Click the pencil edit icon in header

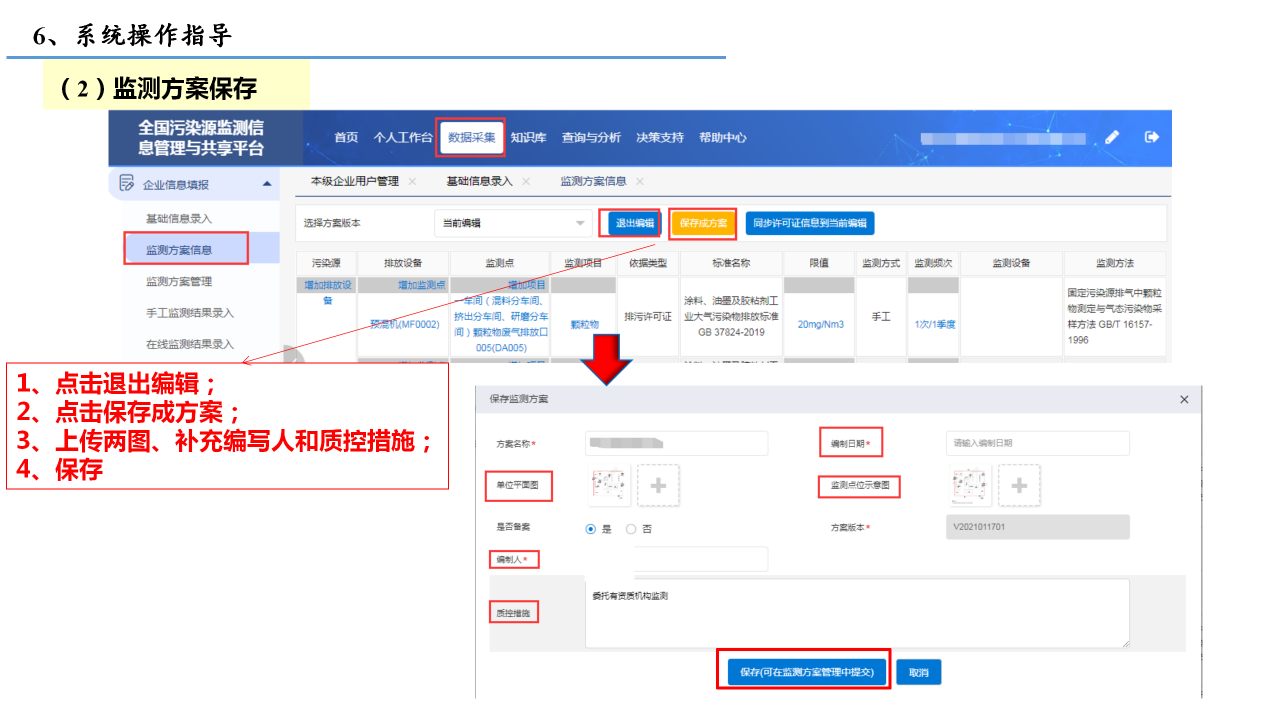pos(1112,137)
